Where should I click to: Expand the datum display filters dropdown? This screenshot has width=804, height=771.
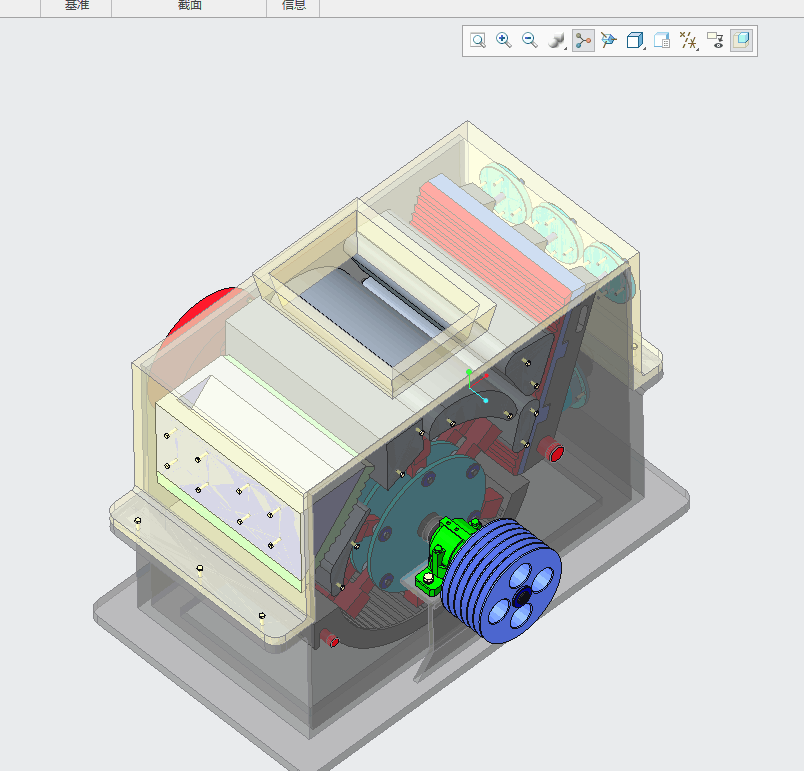pos(689,40)
